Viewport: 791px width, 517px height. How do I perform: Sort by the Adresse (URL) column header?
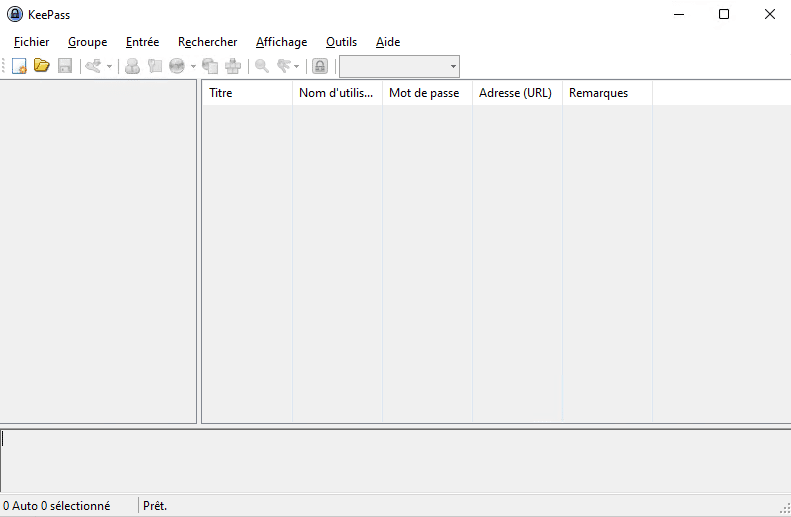pos(517,93)
